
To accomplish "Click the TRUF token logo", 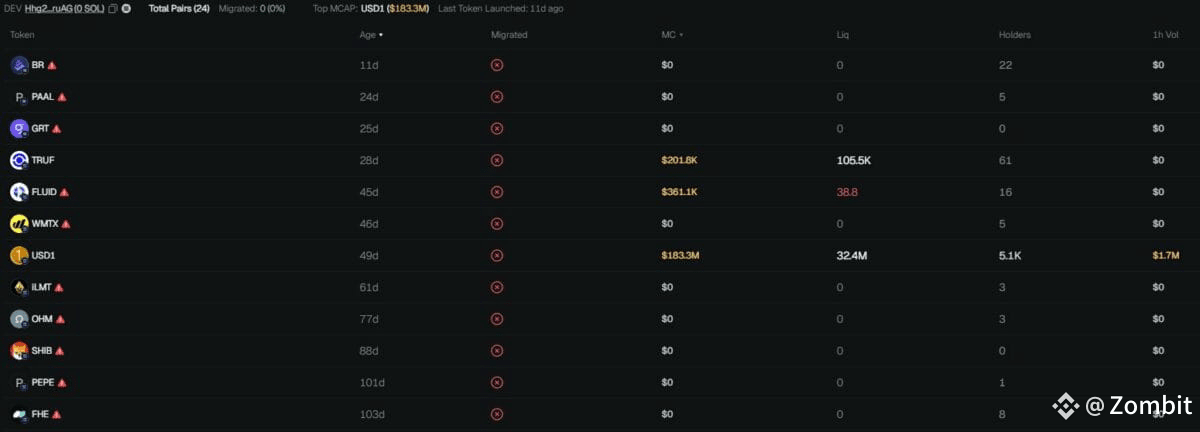I will point(19,160).
